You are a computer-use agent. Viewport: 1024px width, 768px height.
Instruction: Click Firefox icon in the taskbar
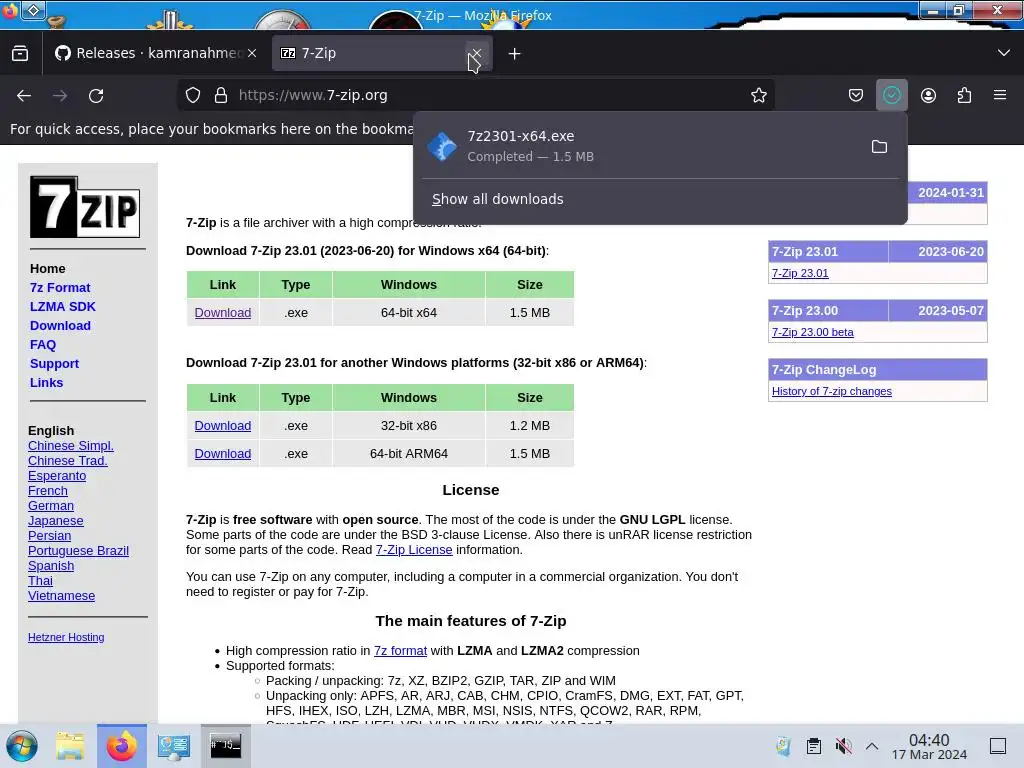pos(122,746)
